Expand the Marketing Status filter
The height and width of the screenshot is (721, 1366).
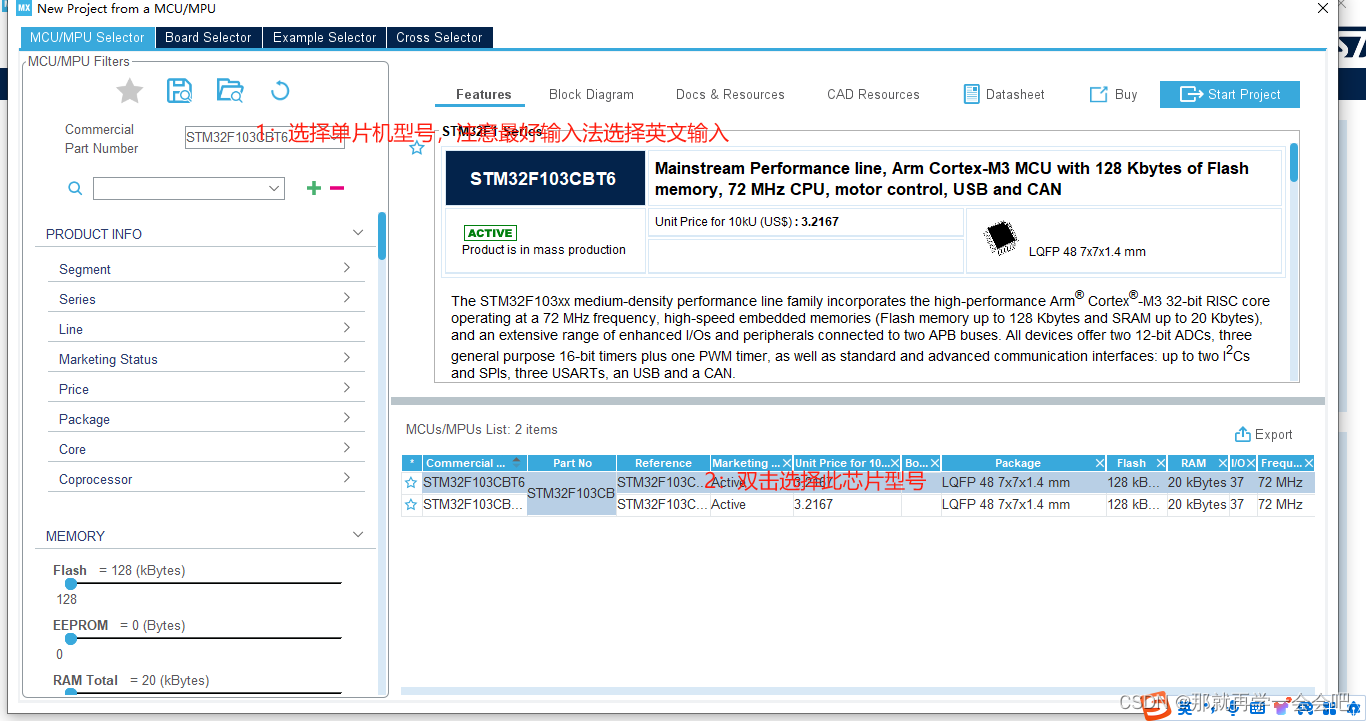tap(347, 358)
